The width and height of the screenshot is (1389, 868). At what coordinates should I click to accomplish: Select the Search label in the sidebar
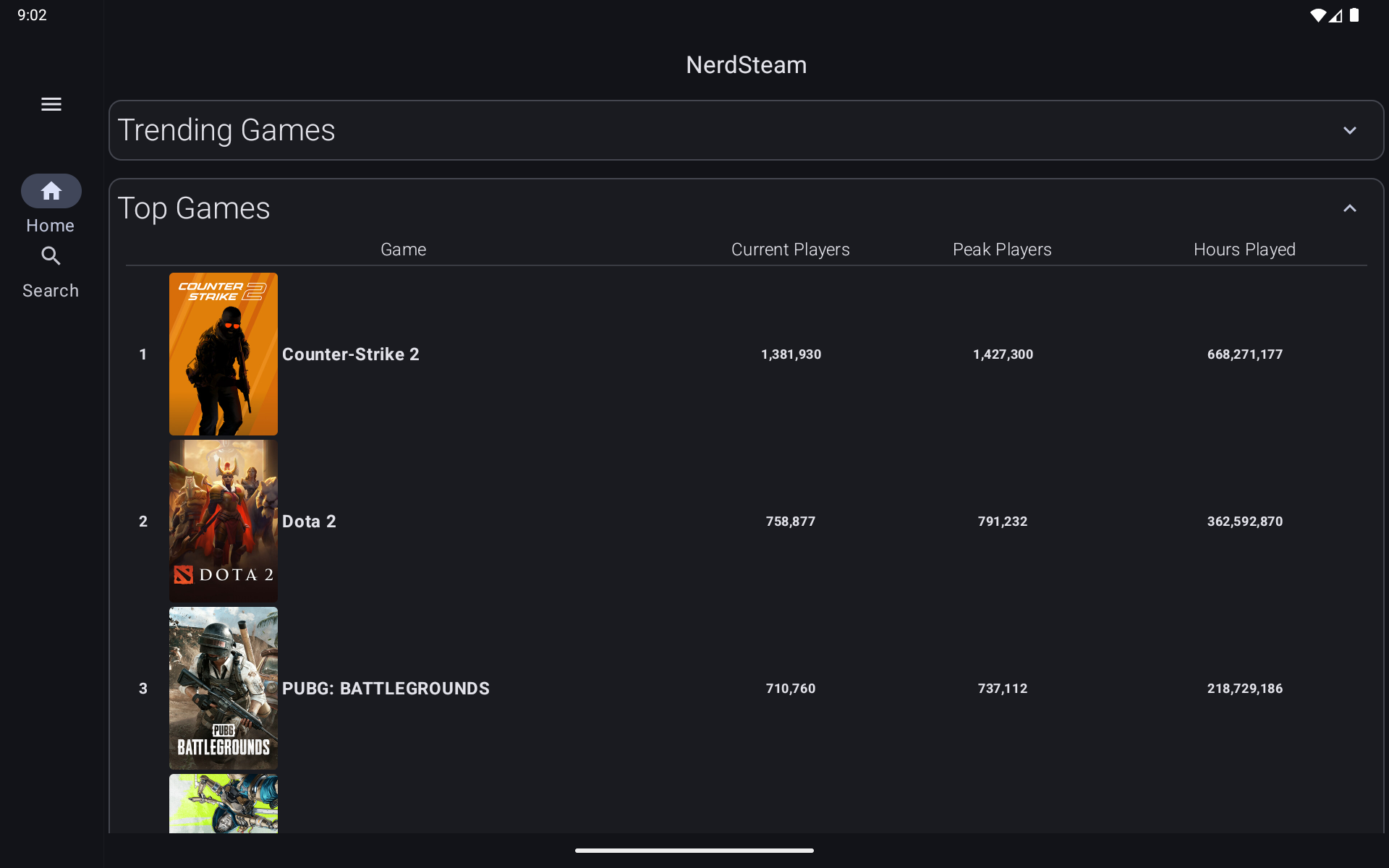coord(51,291)
